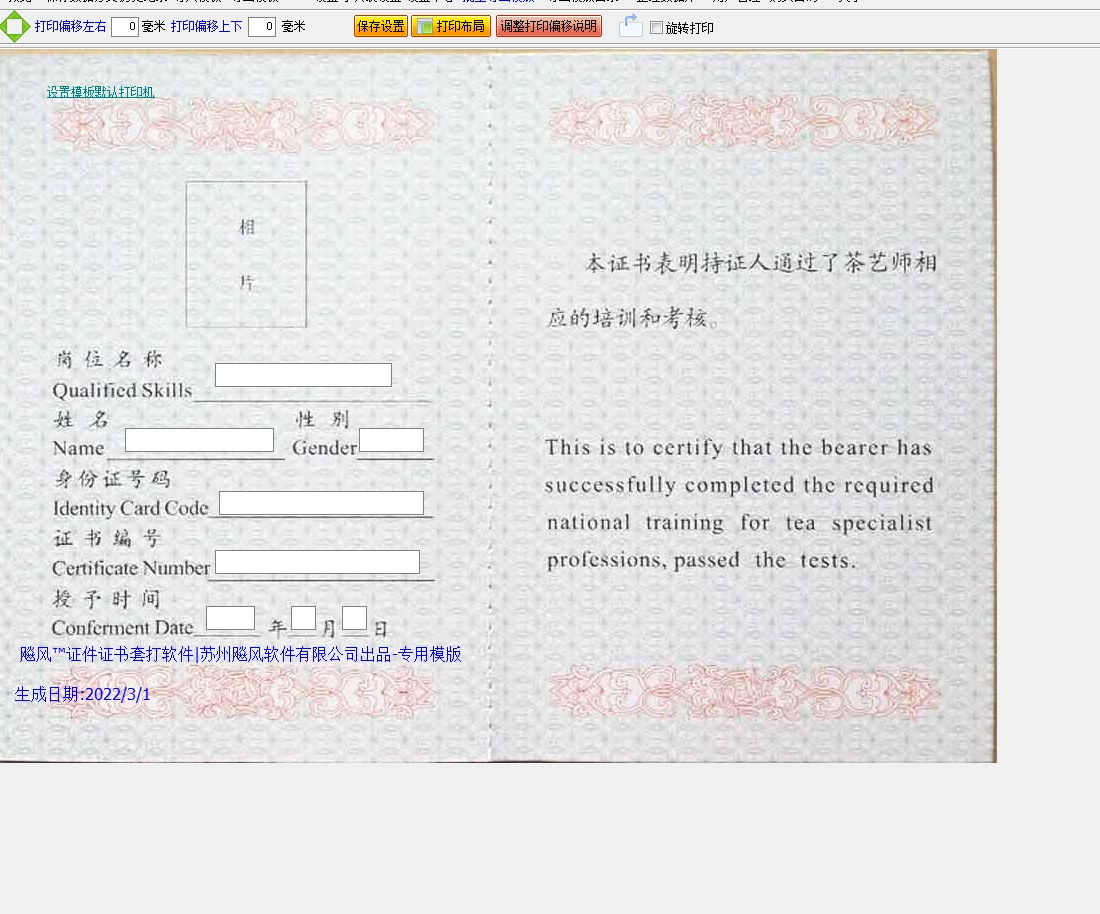Open the 设置模板默认打印机 link
The height and width of the screenshot is (914, 1100).
[100, 92]
